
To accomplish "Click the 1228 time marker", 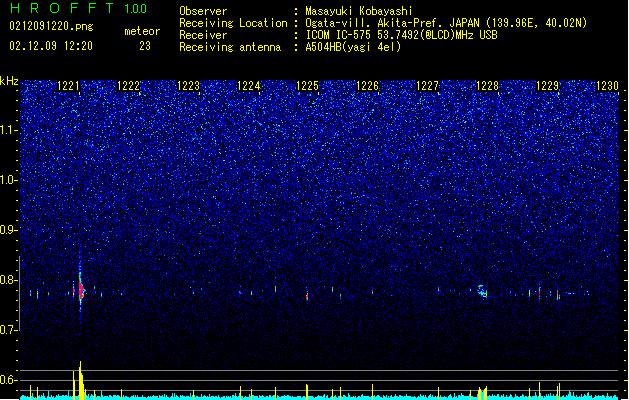I will (x=487, y=86).
